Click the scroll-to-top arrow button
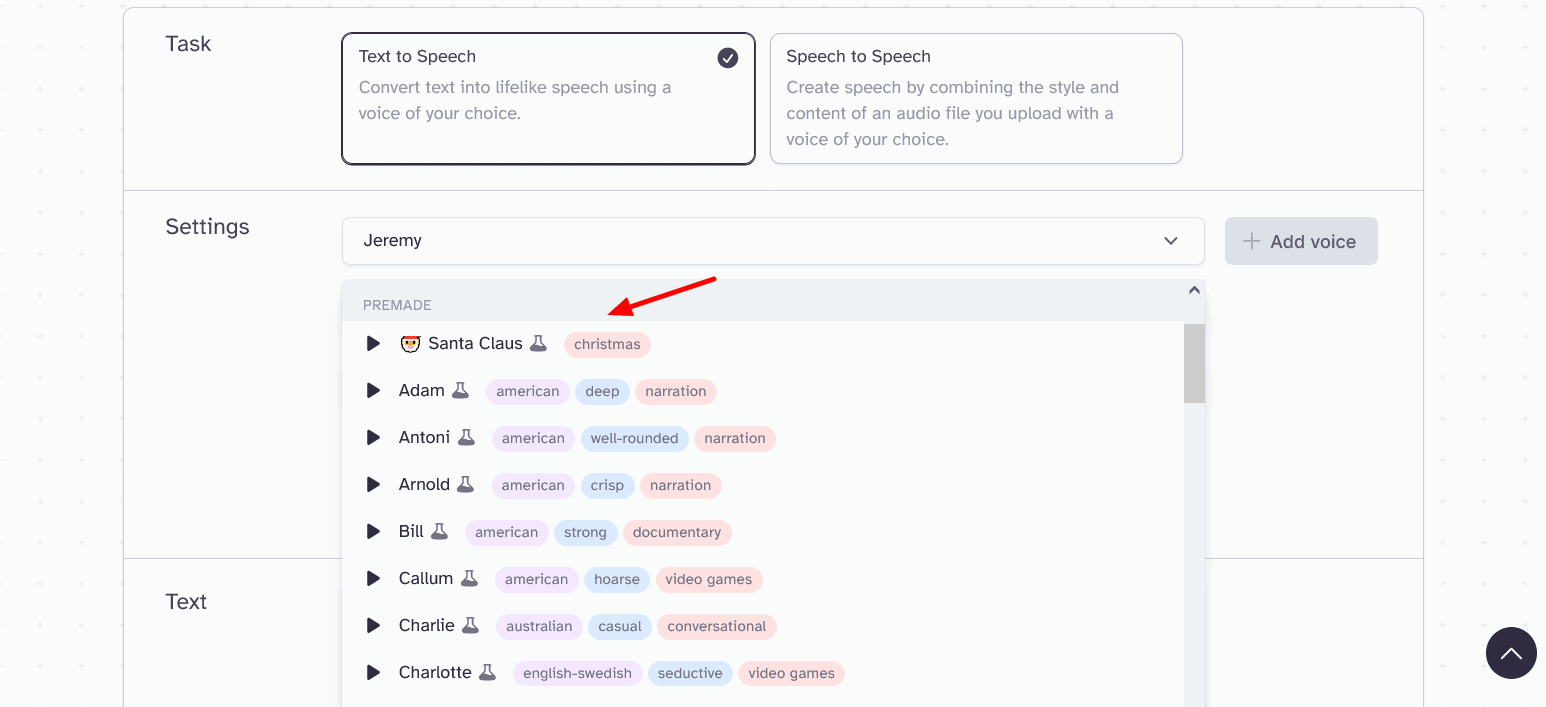The height and width of the screenshot is (707, 1546). 1510,653
